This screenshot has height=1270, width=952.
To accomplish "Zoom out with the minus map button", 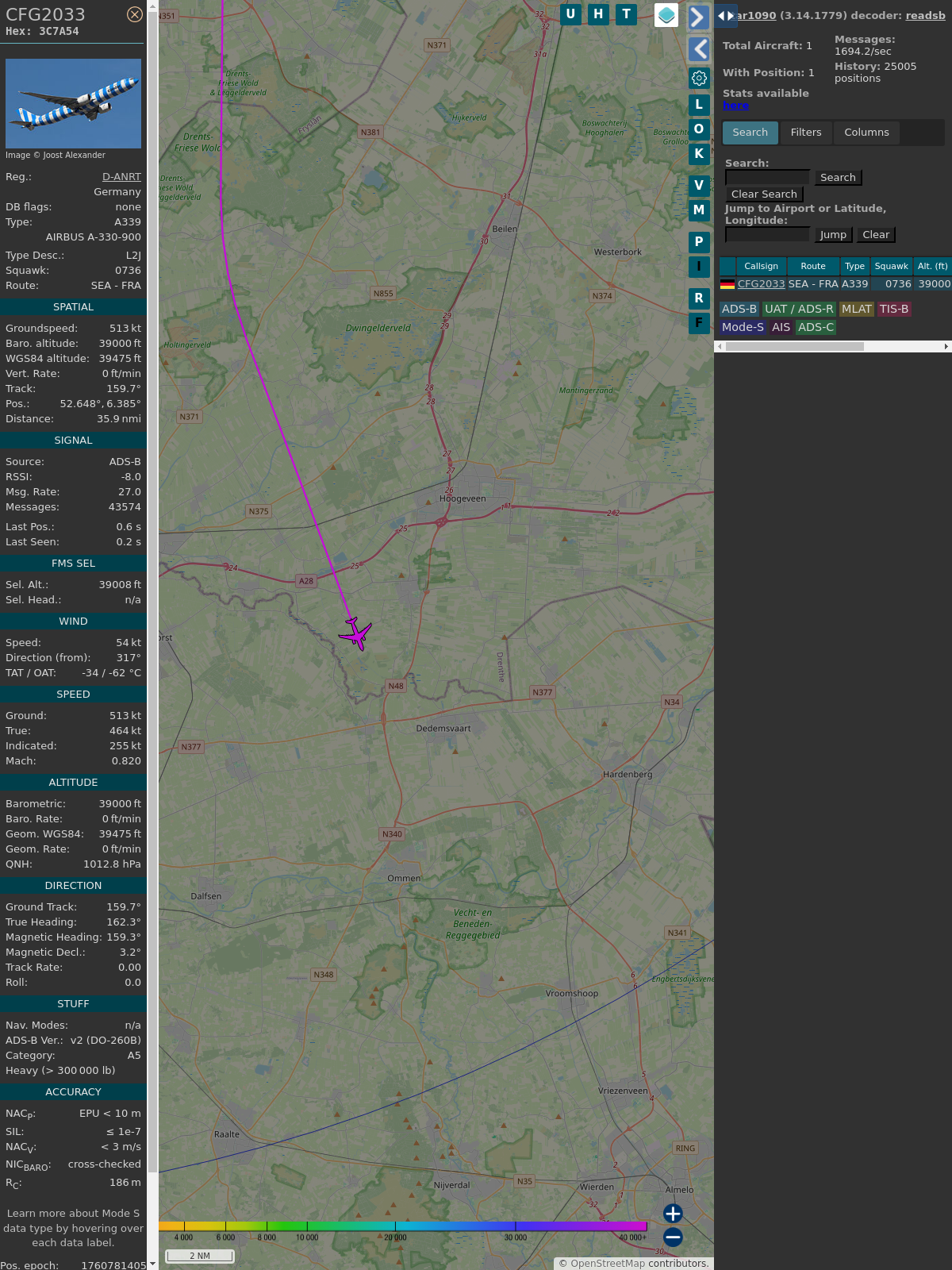I will 673,1237.
